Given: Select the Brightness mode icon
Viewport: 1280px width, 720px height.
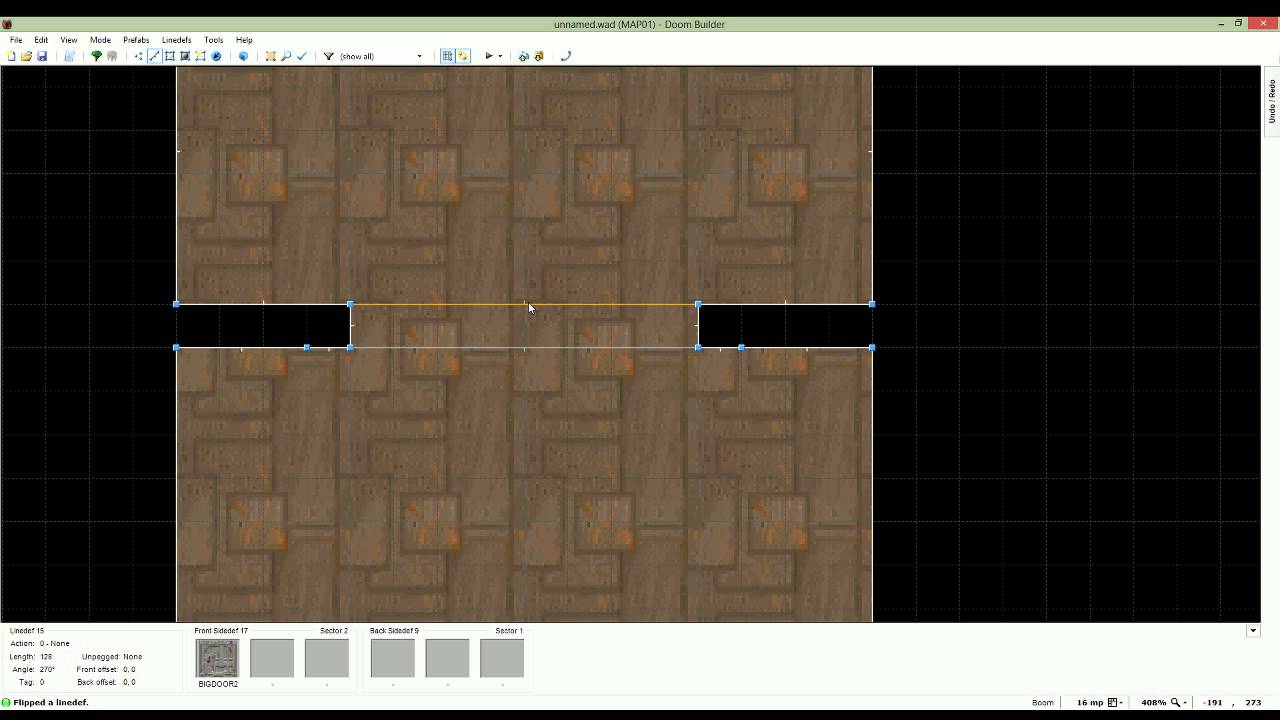Looking at the screenshot, I should [184, 56].
